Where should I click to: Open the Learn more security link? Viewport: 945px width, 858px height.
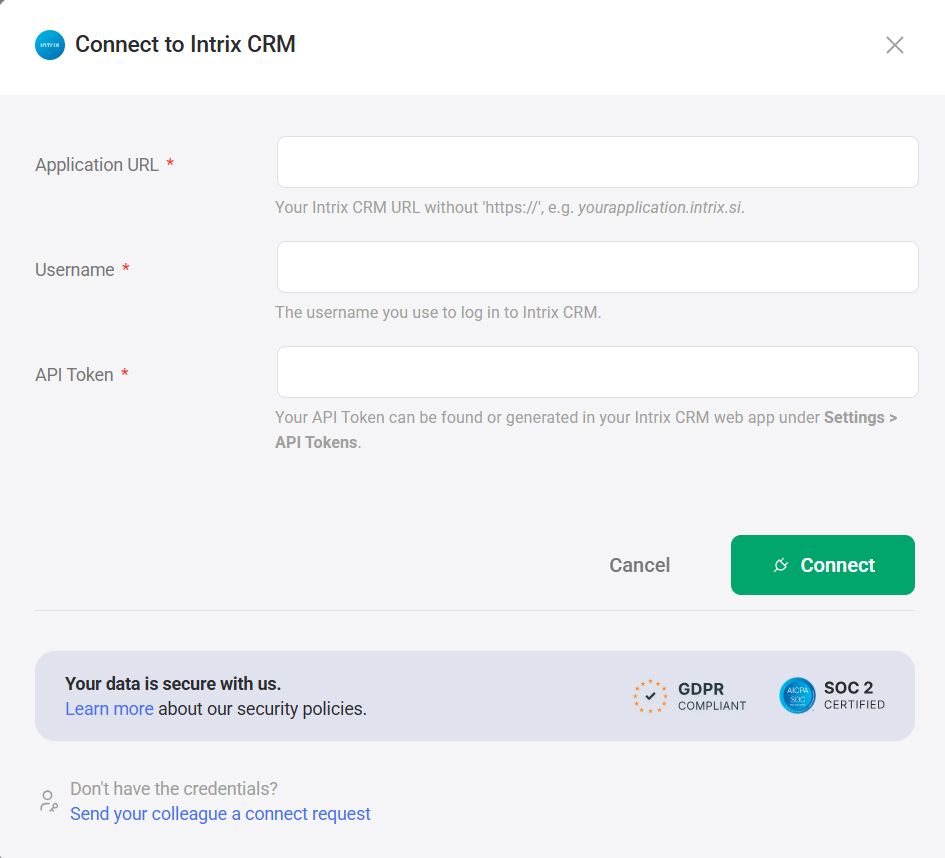click(109, 709)
